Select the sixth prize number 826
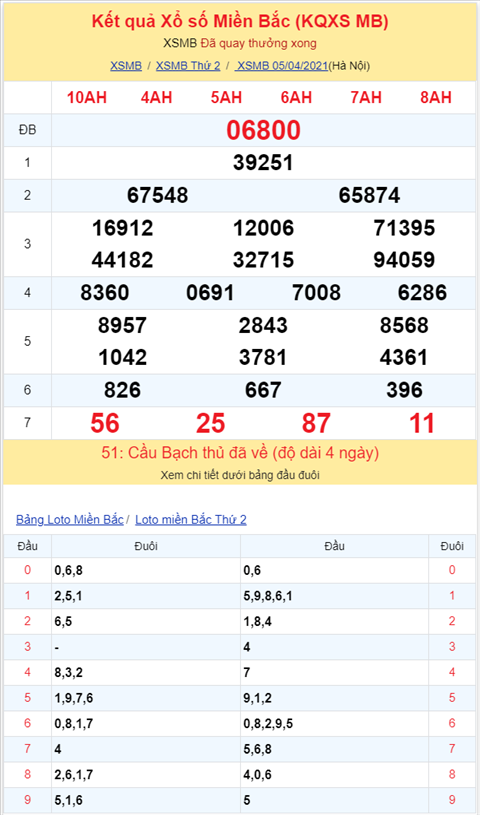Screen dimensions: 480x815 pos(122,390)
